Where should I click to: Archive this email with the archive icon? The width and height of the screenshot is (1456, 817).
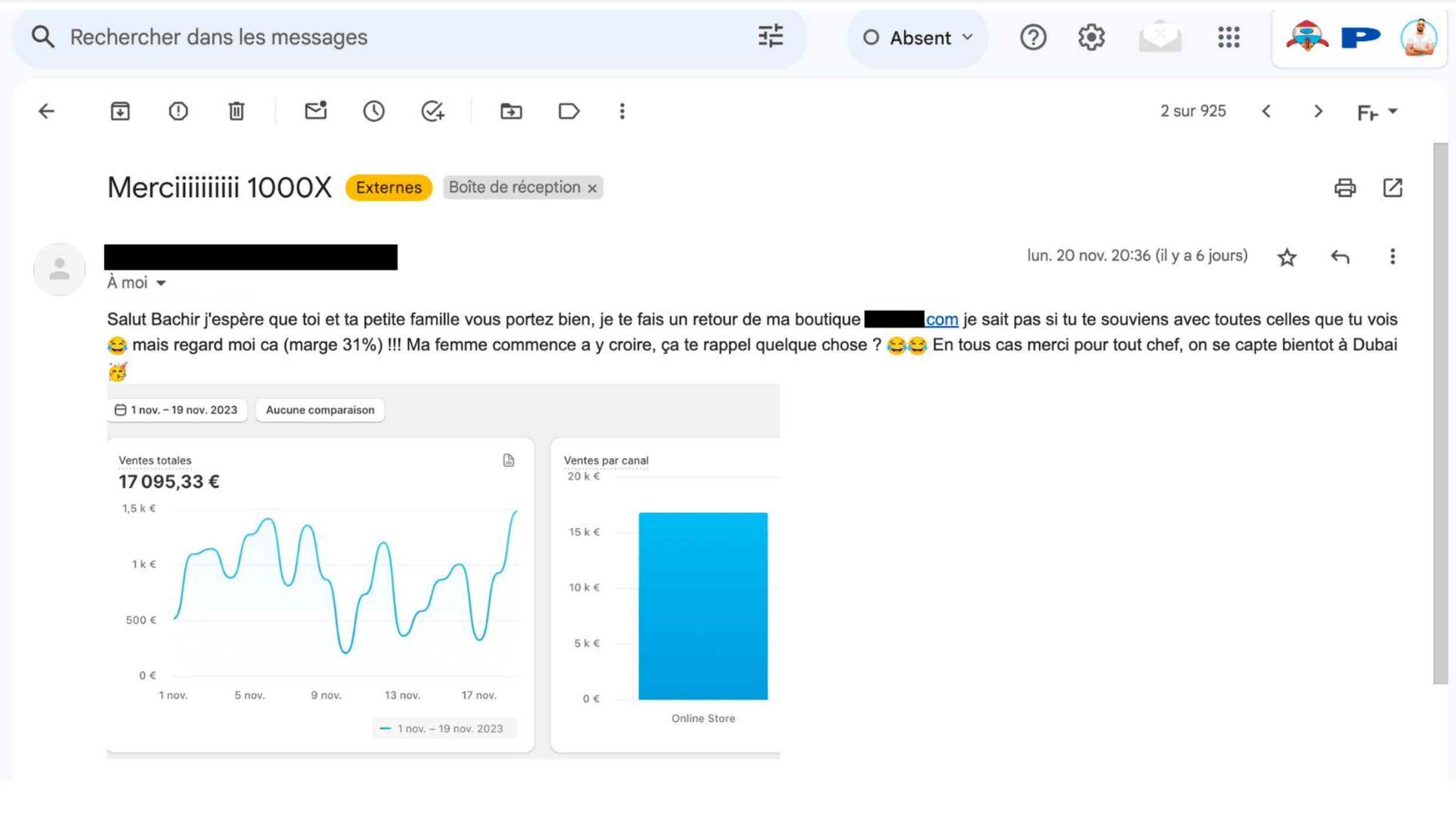(120, 111)
